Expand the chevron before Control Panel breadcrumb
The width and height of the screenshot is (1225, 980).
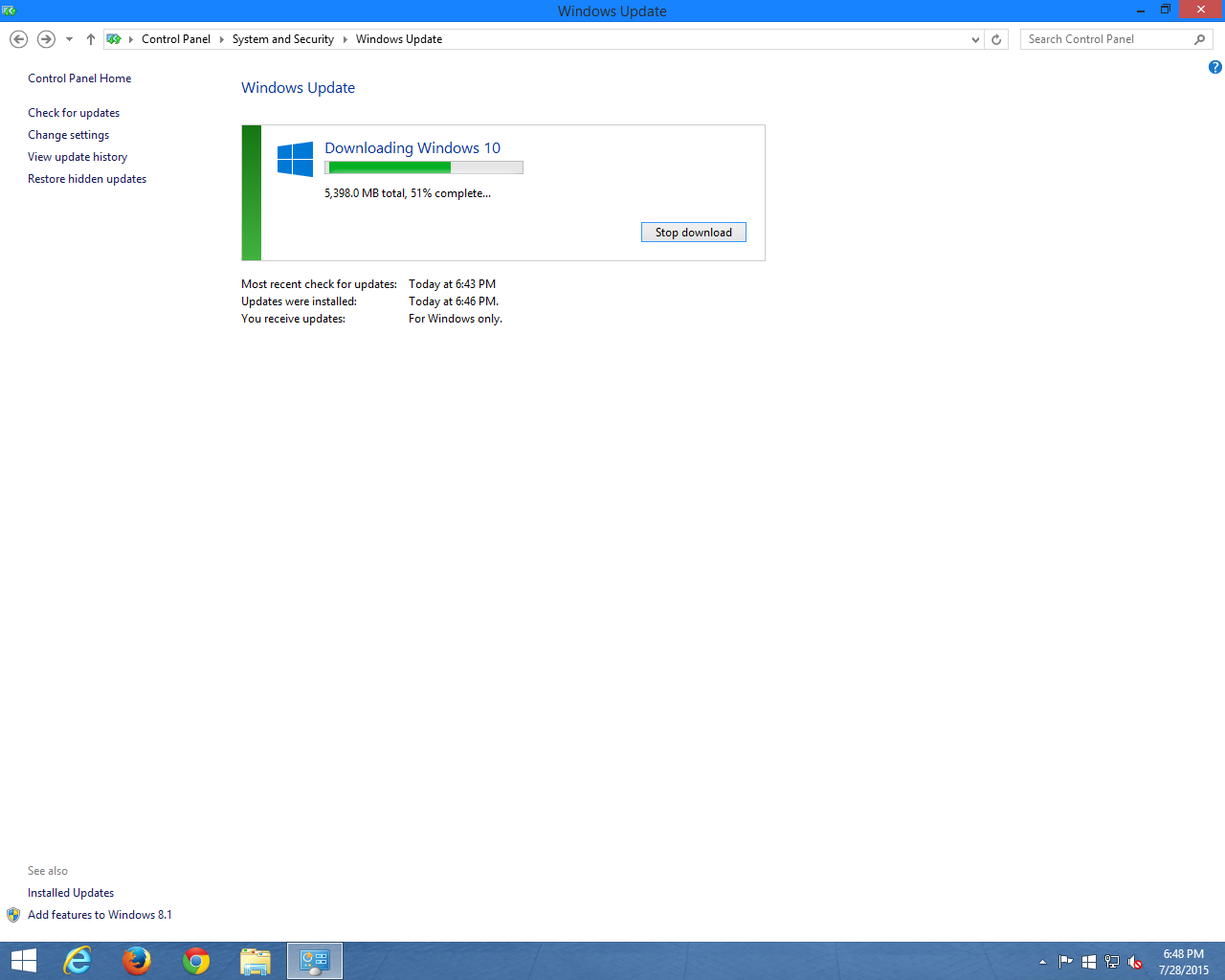click(131, 39)
